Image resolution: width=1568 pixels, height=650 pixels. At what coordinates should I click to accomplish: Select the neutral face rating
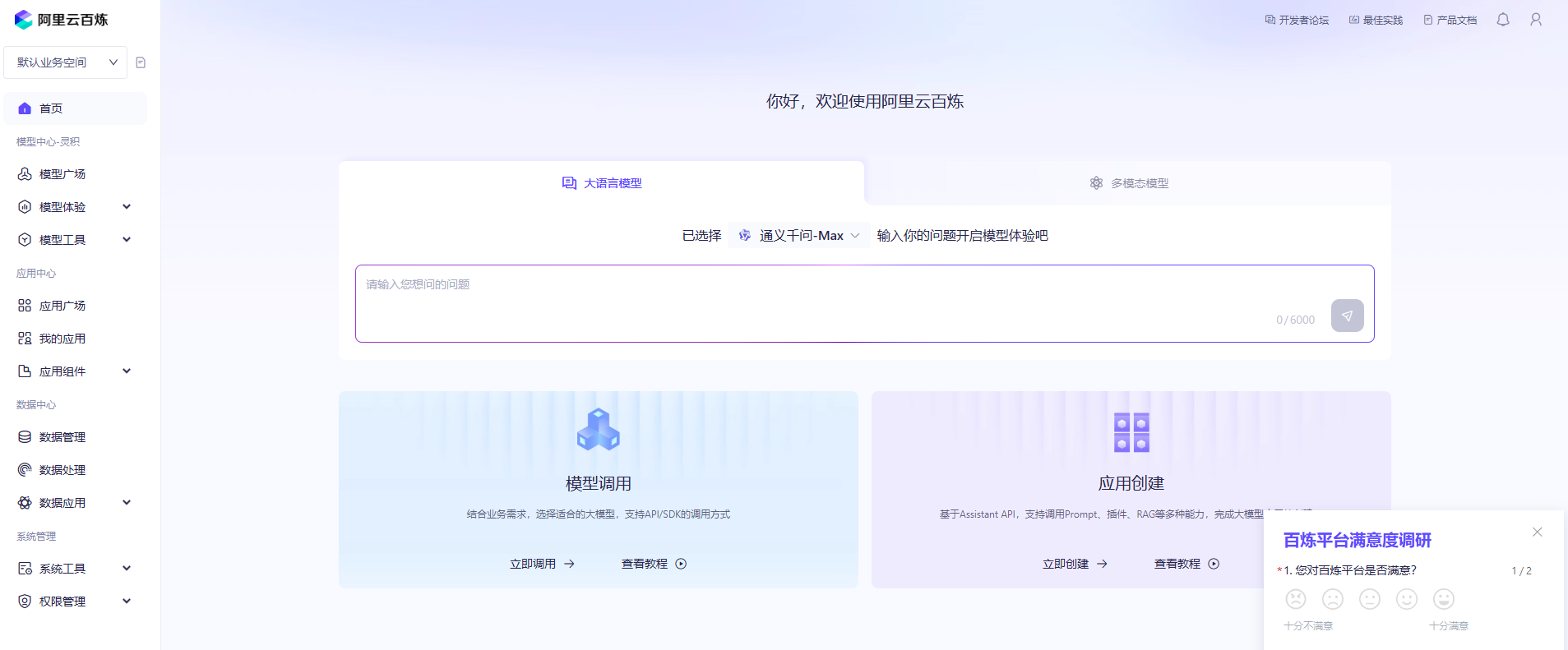(1370, 599)
